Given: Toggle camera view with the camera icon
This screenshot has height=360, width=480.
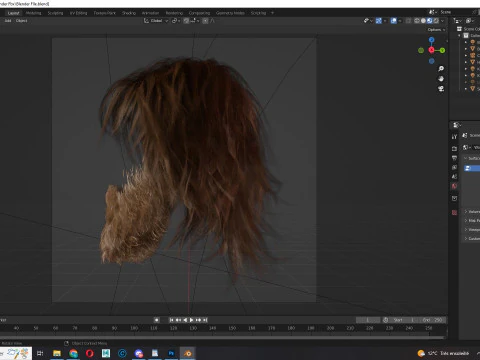Looking at the screenshot, I should [441, 89].
